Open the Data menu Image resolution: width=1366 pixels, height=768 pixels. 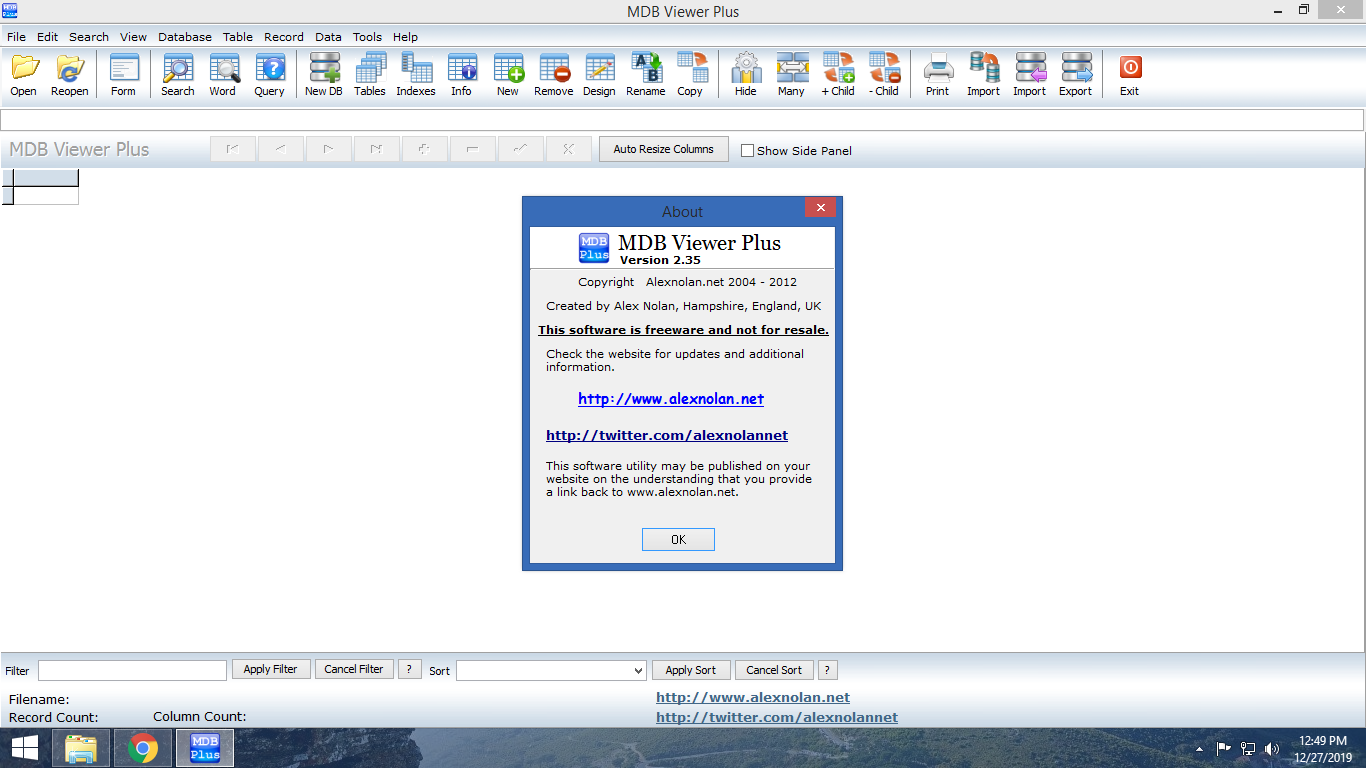pos(328,37)
